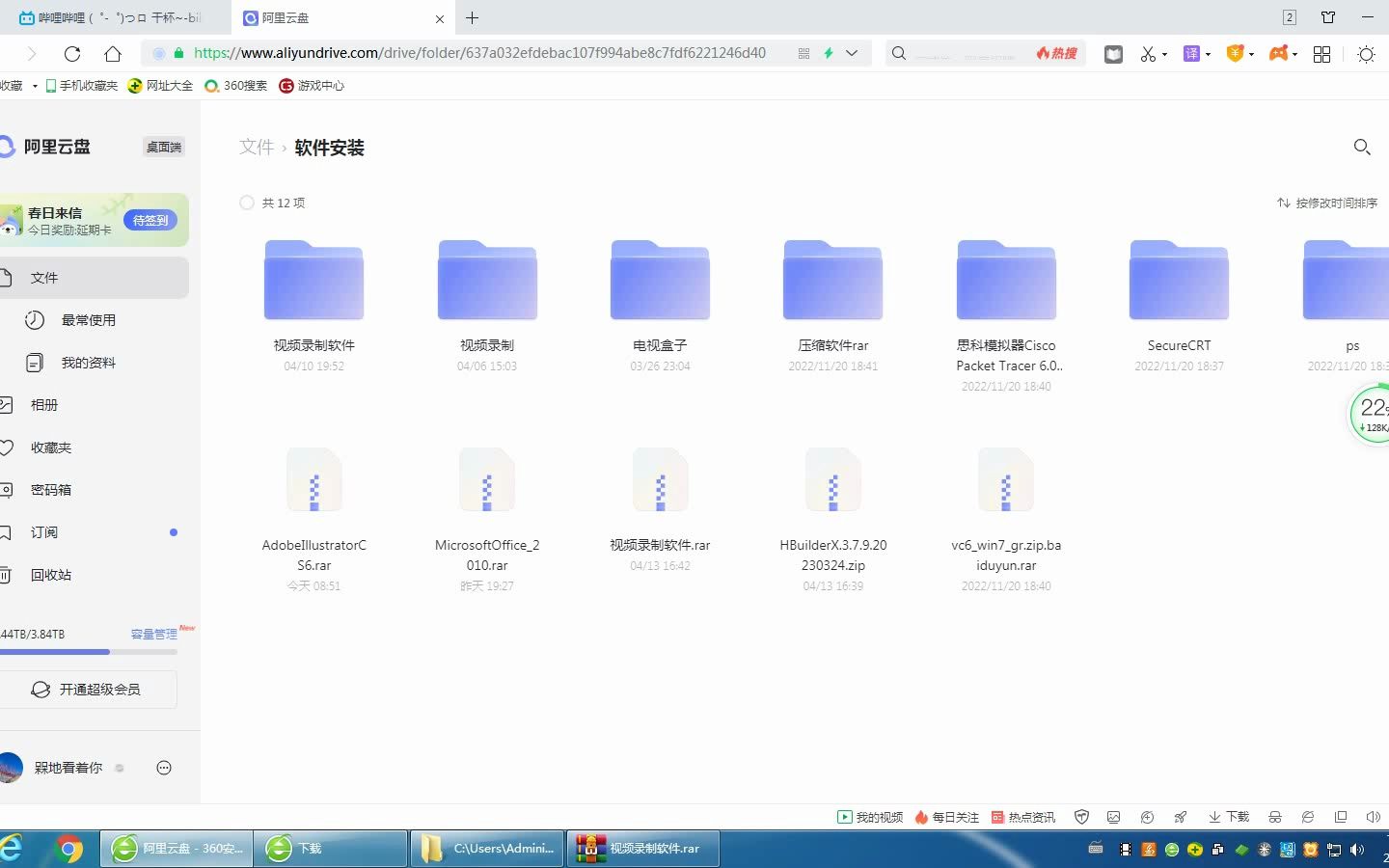
Task: Click the storage usage progress bar
Action: point(89,652)
